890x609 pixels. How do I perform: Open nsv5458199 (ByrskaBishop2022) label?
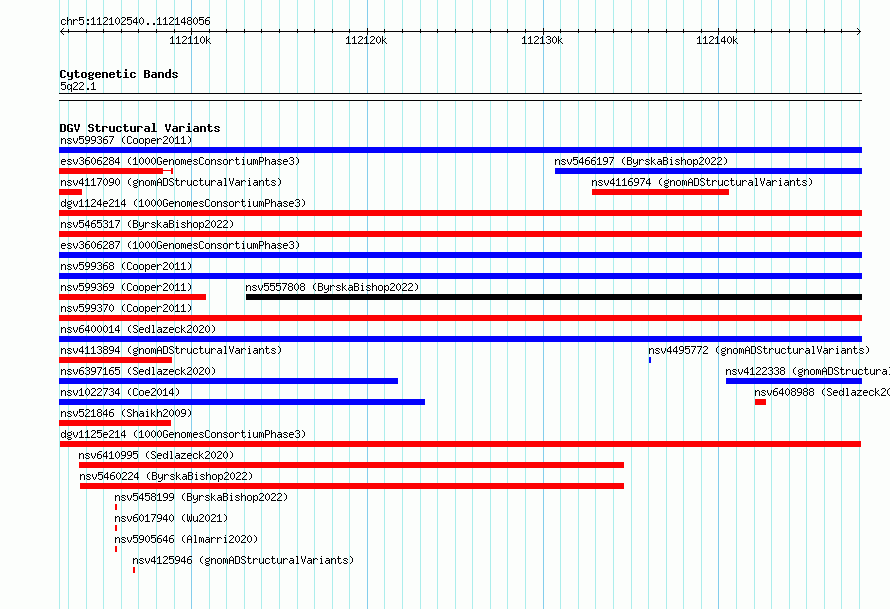tap(201, 497)
